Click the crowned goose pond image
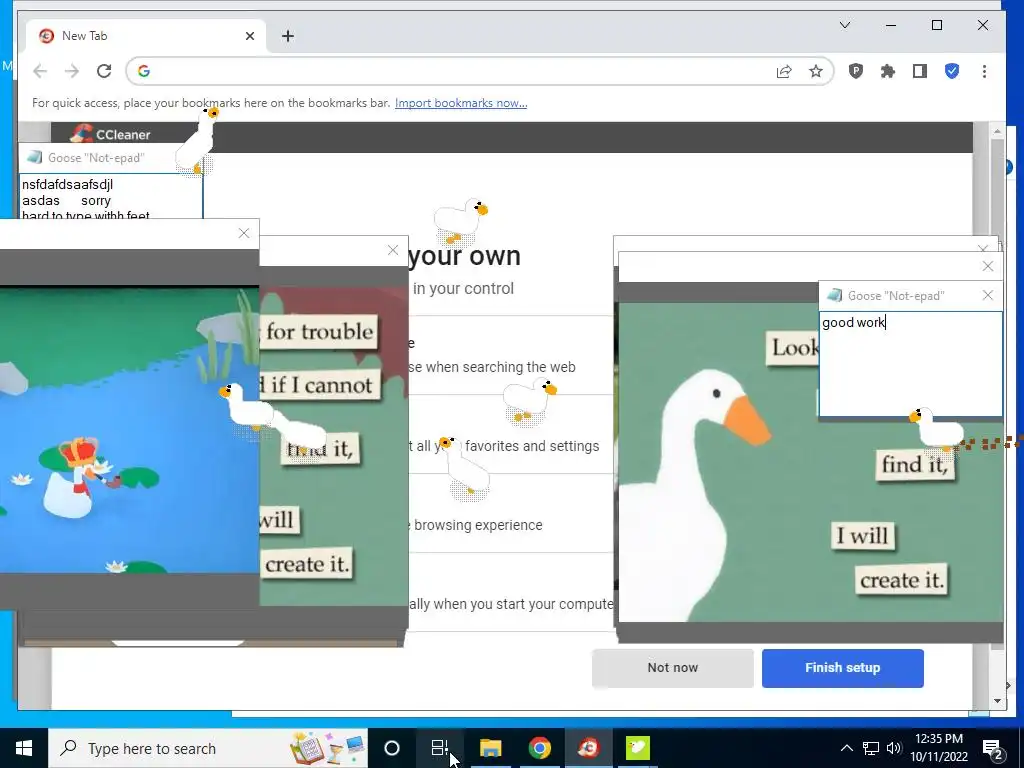Screen dimensions: 1024x768 point(129,431)
